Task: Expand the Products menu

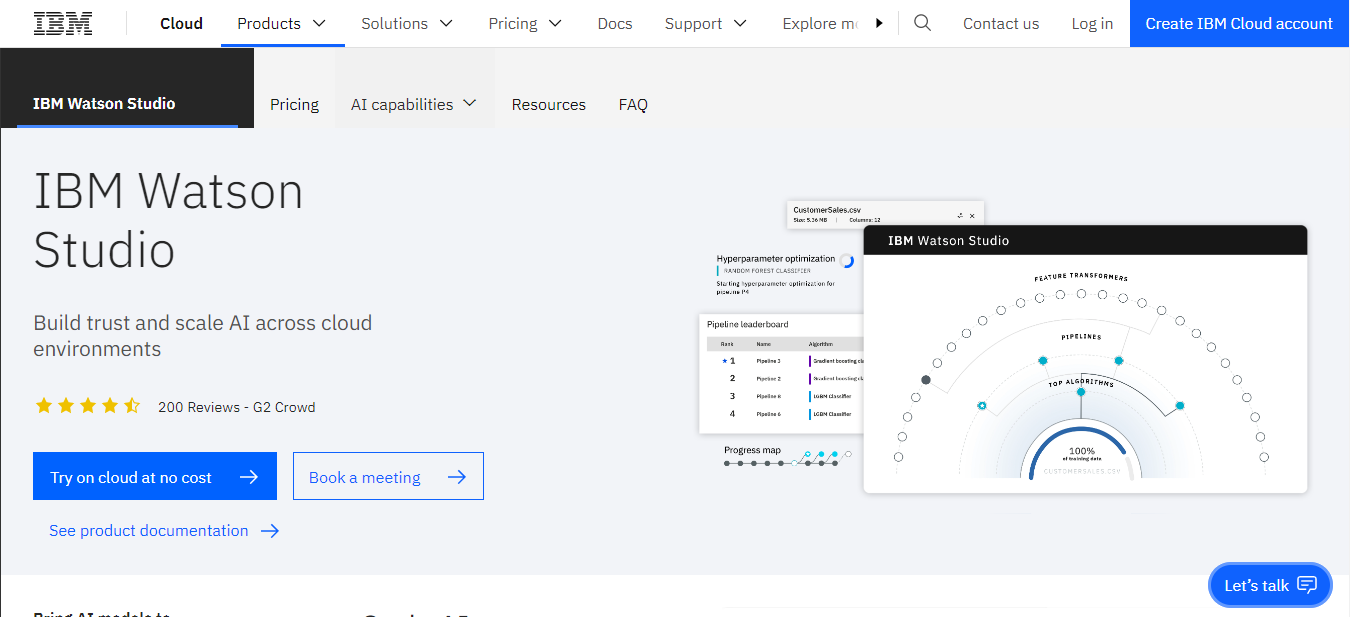Action: [283, 23]
